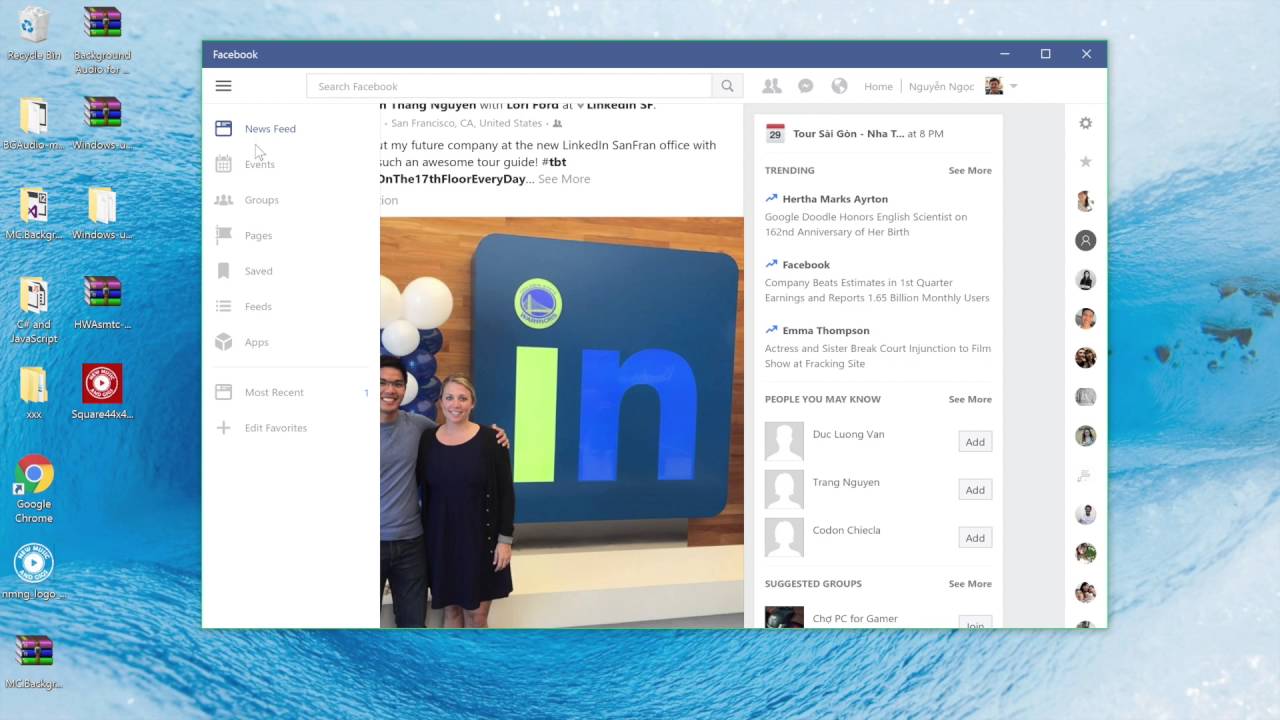Open San Francisco, CA location link

tap(466, 123)
